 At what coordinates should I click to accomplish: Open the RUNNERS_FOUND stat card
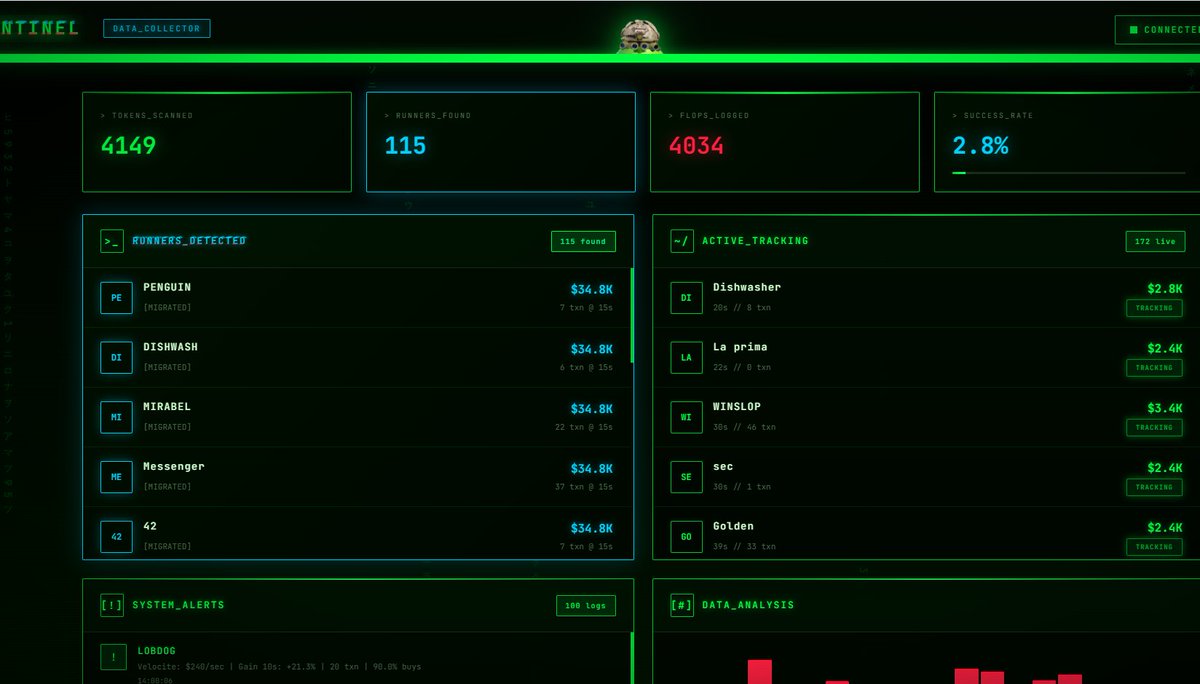coord(501,142)
